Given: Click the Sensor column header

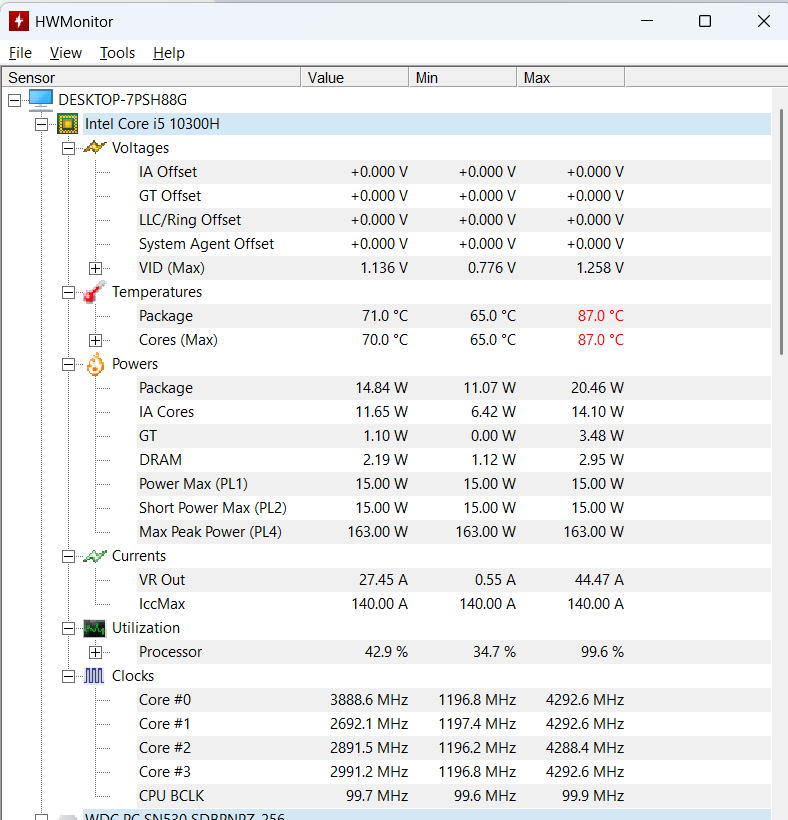Looking at the screenshot, I should [x=151, y=77].
